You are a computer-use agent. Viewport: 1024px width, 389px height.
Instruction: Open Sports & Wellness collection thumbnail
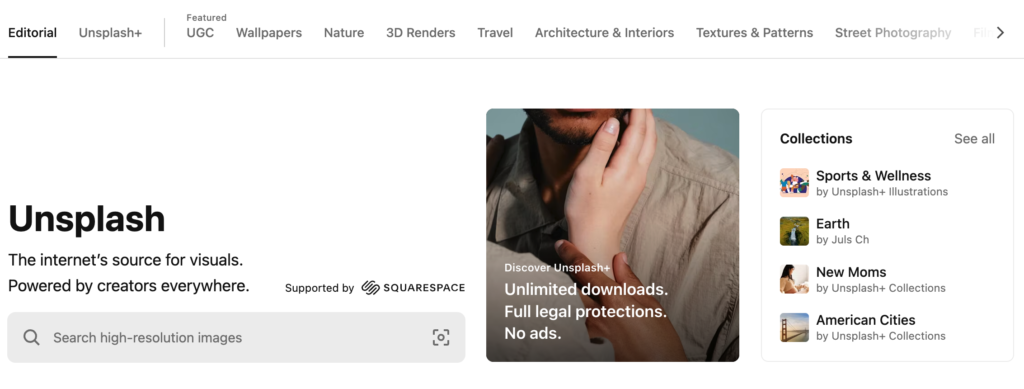pos(794,183)
